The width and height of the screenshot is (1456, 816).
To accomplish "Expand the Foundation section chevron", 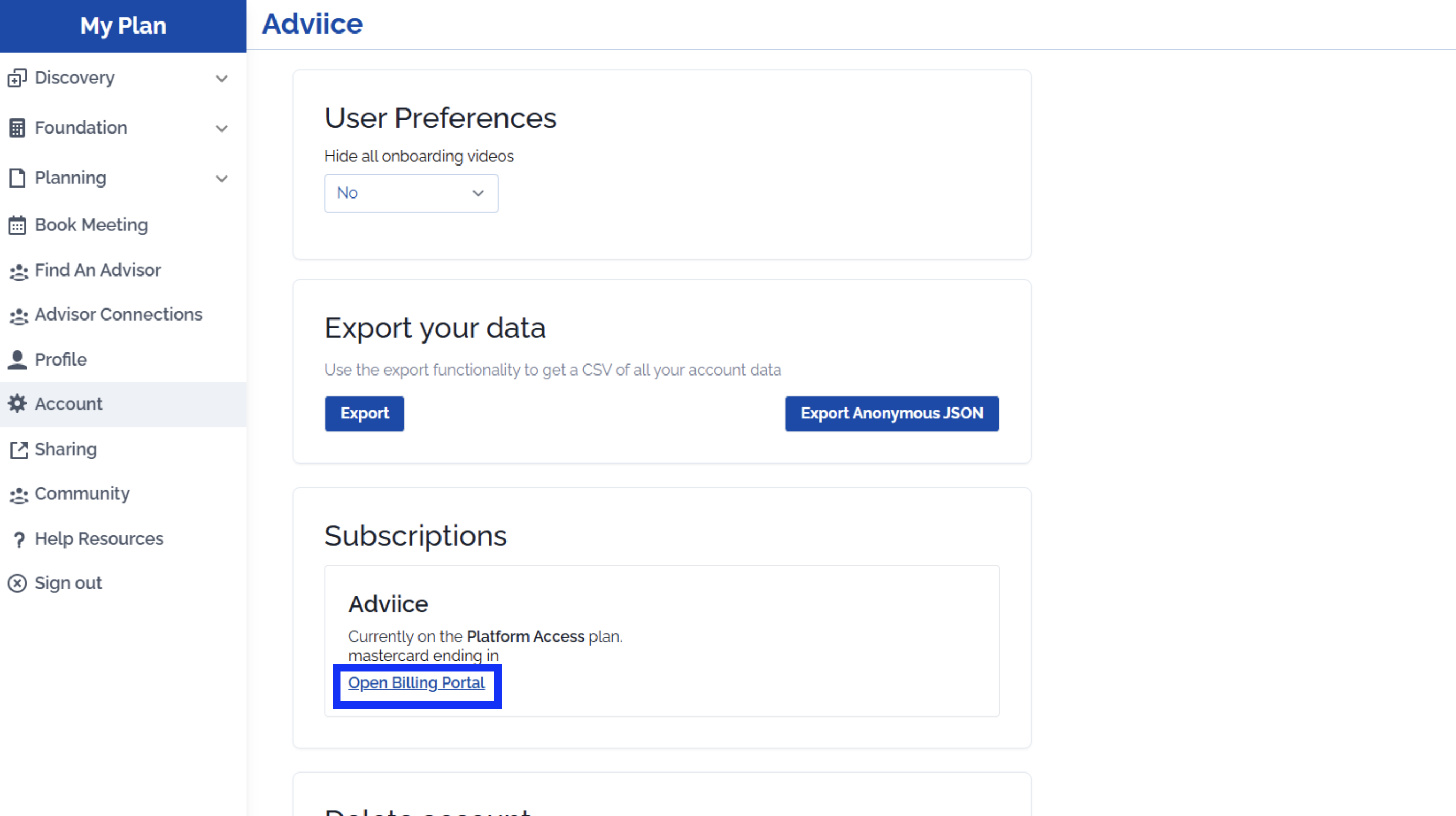I will pyautogui.click(x=222, y=128).
